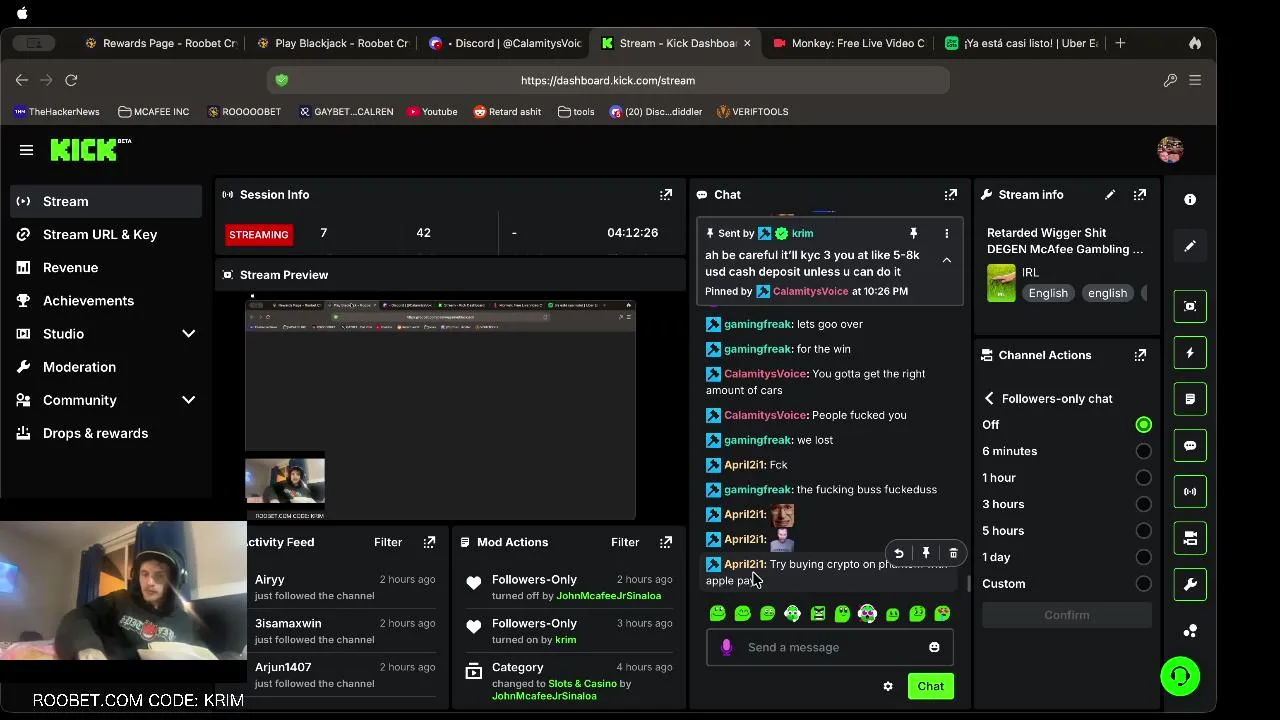Click the lightning bolt sidebar icon
Screen dimensions: 1280x720
[1190, 353]
